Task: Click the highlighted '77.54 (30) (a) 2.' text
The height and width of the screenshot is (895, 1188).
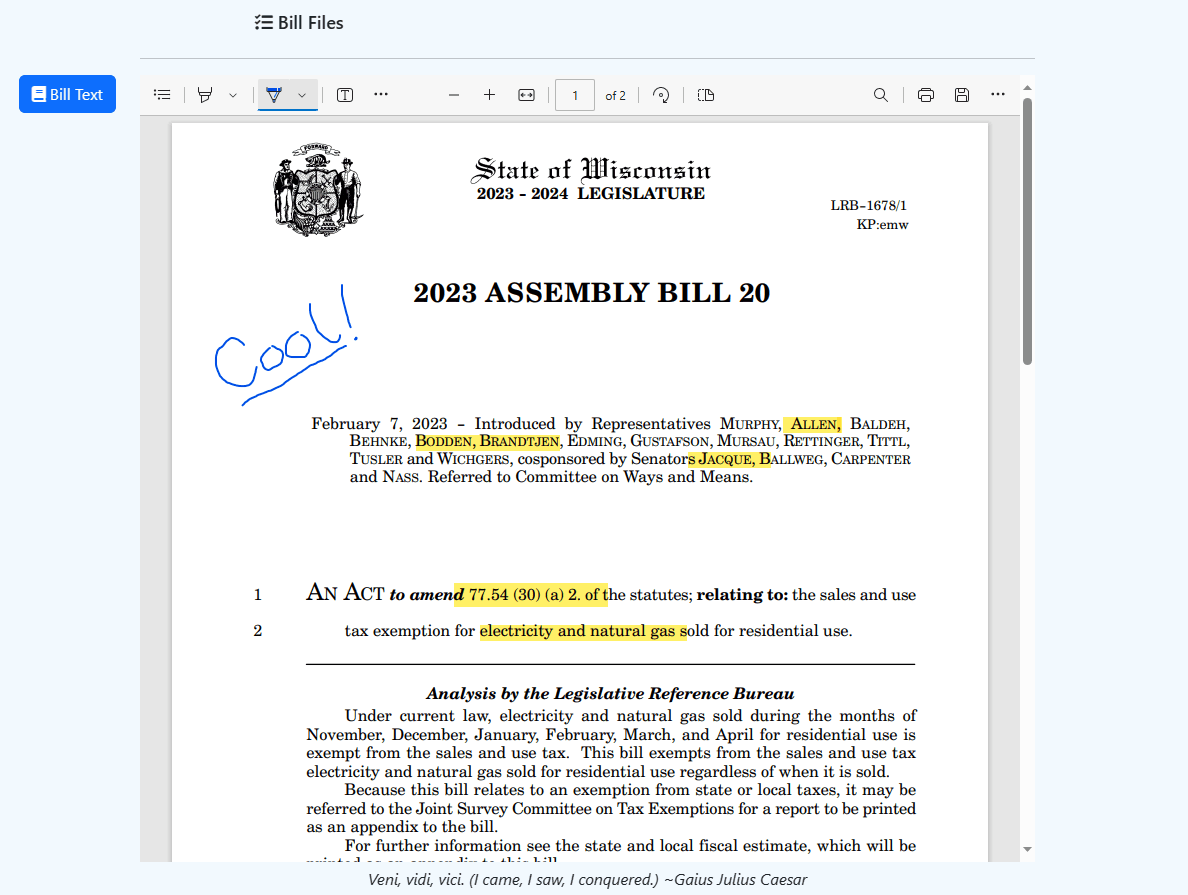Action: click(524, 595)
